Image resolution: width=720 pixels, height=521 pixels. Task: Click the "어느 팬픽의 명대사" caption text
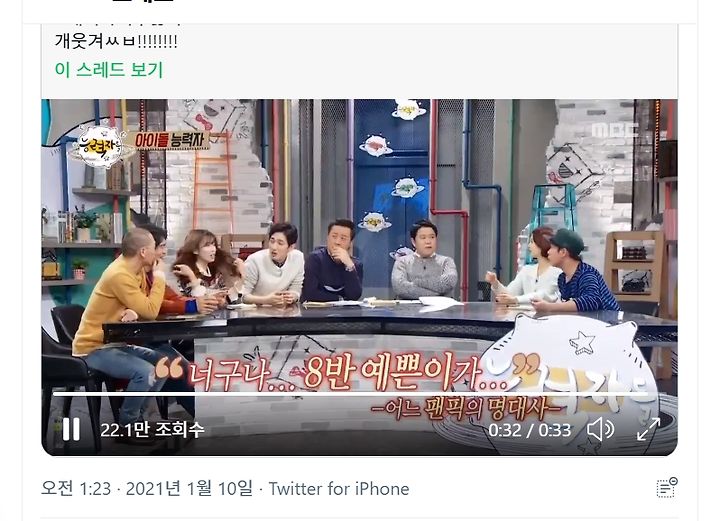pyautogui.click(x=466, y=408)
